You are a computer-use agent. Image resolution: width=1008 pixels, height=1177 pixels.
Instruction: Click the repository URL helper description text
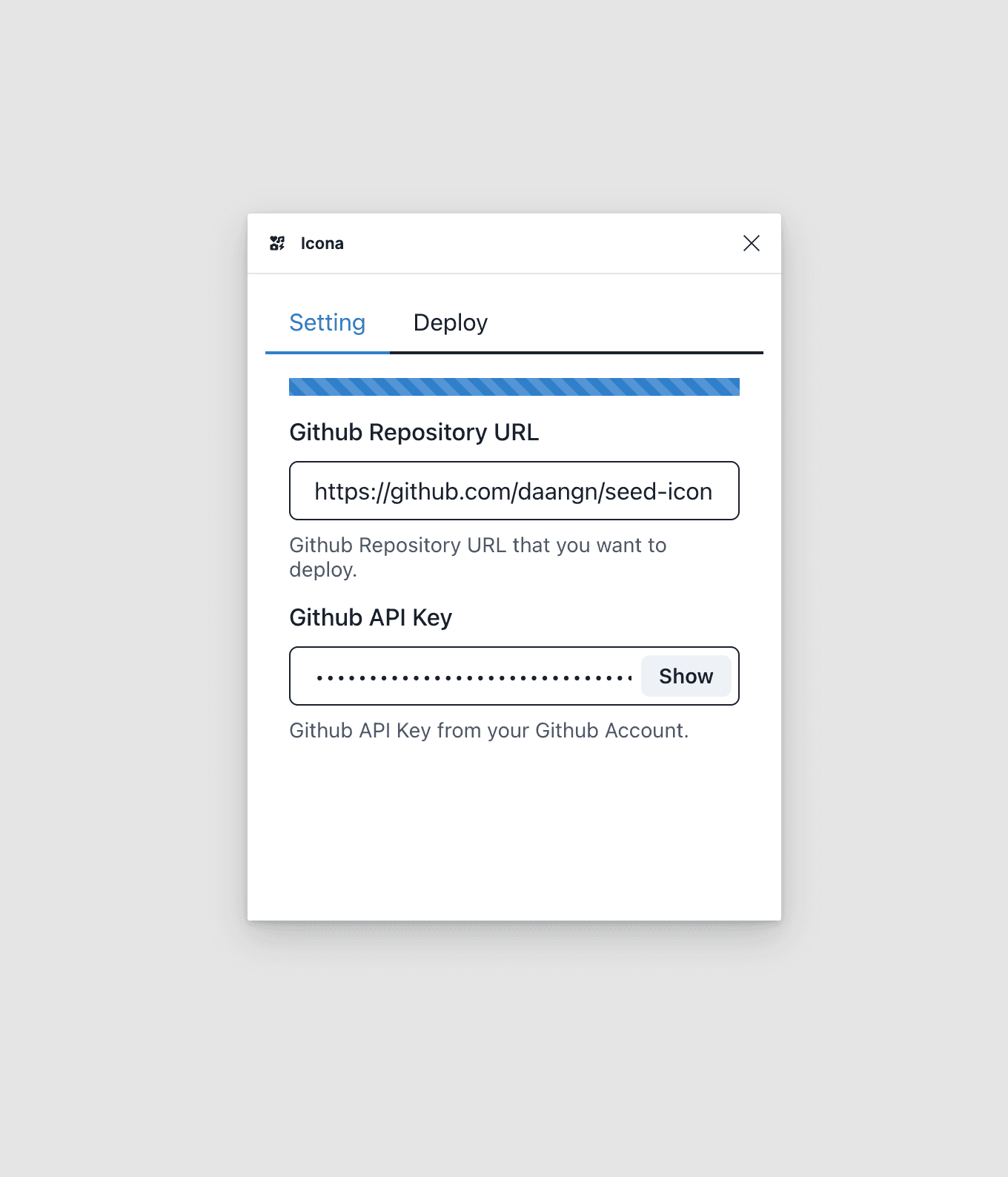477,557
